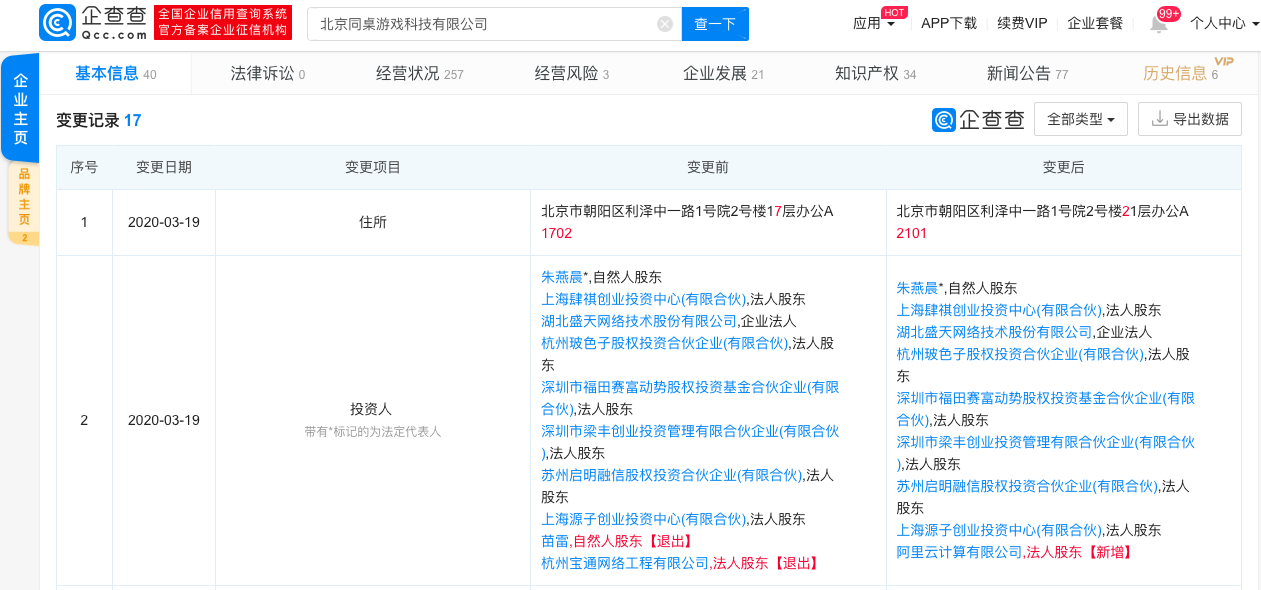Click the APP下载 link
The image size is (1261, 590).
pyautogui.click(x=949, y=24)
